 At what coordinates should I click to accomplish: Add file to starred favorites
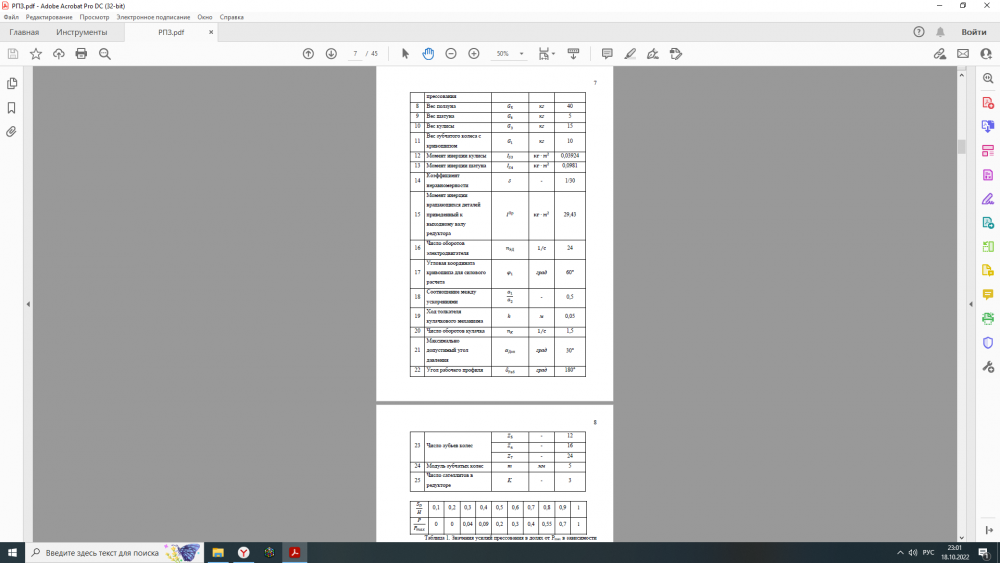pos(36,54)
